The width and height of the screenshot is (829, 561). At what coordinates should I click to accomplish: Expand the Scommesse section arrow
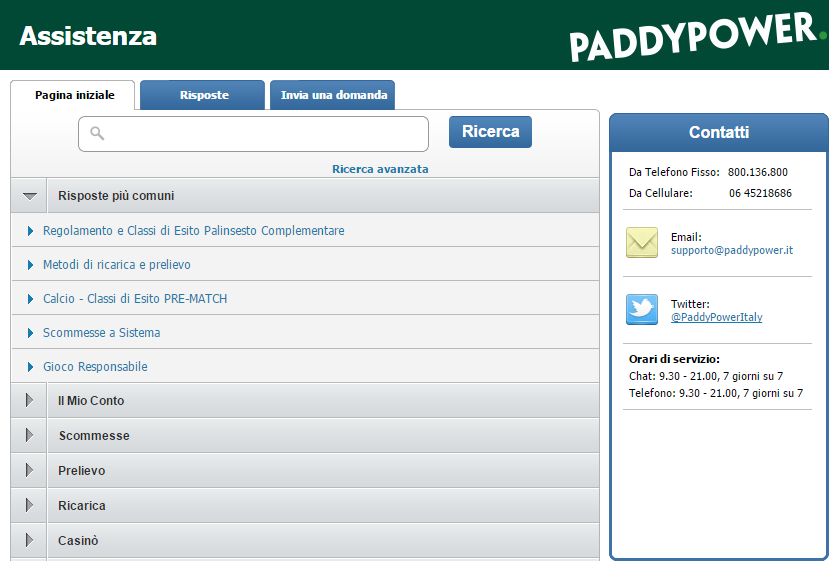click(29, 435)
